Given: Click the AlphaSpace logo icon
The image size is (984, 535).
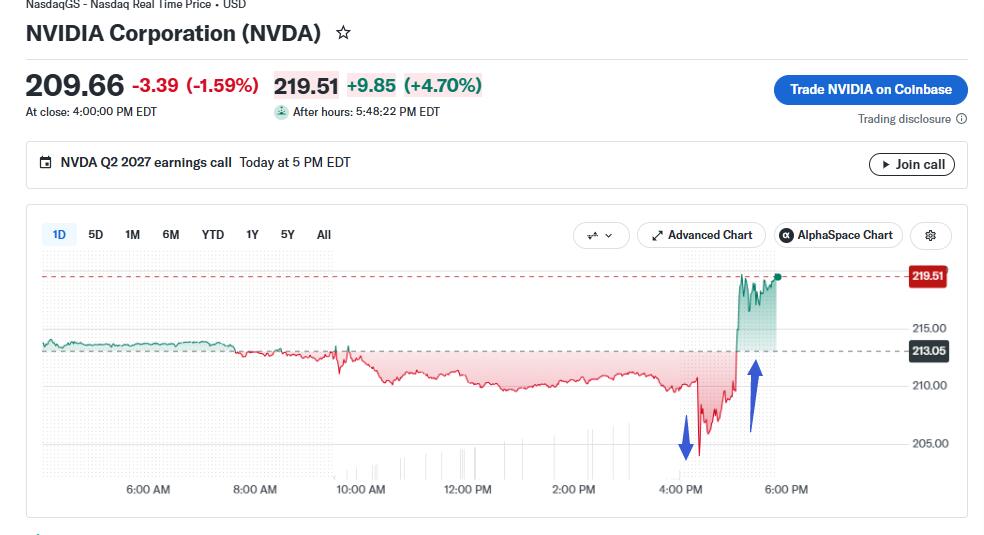Looking at the screenshot, I should 786,235.
